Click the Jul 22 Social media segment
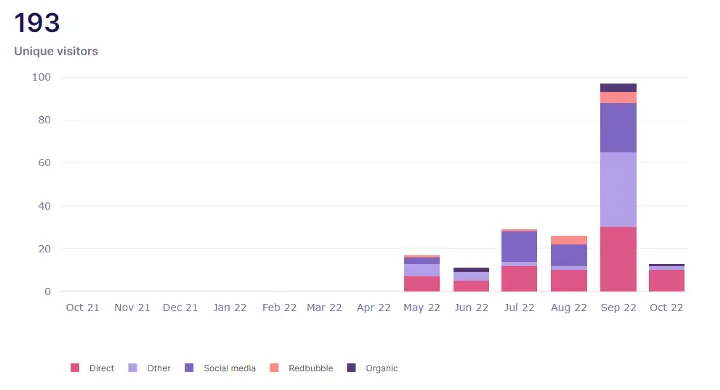 tap(519, 247)
